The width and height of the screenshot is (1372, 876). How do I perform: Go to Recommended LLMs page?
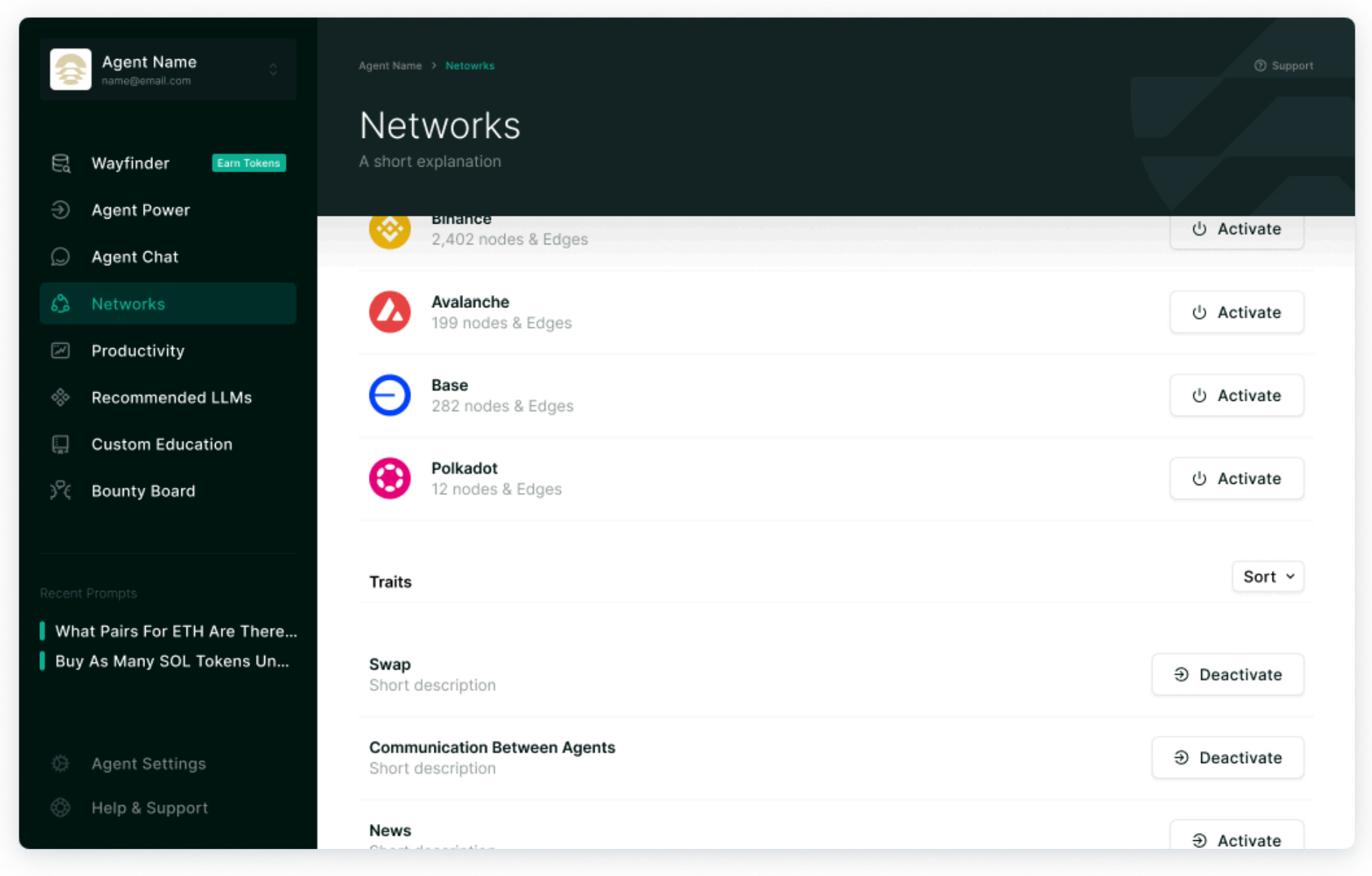pos(171,397)
